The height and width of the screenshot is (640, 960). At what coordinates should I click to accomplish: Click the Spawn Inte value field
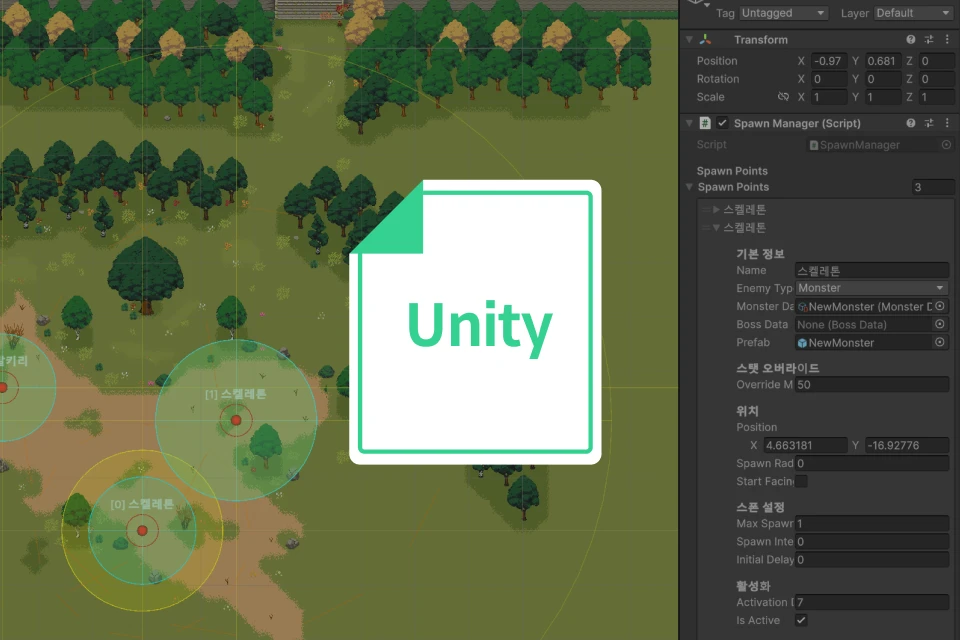(x=872, y=541)
